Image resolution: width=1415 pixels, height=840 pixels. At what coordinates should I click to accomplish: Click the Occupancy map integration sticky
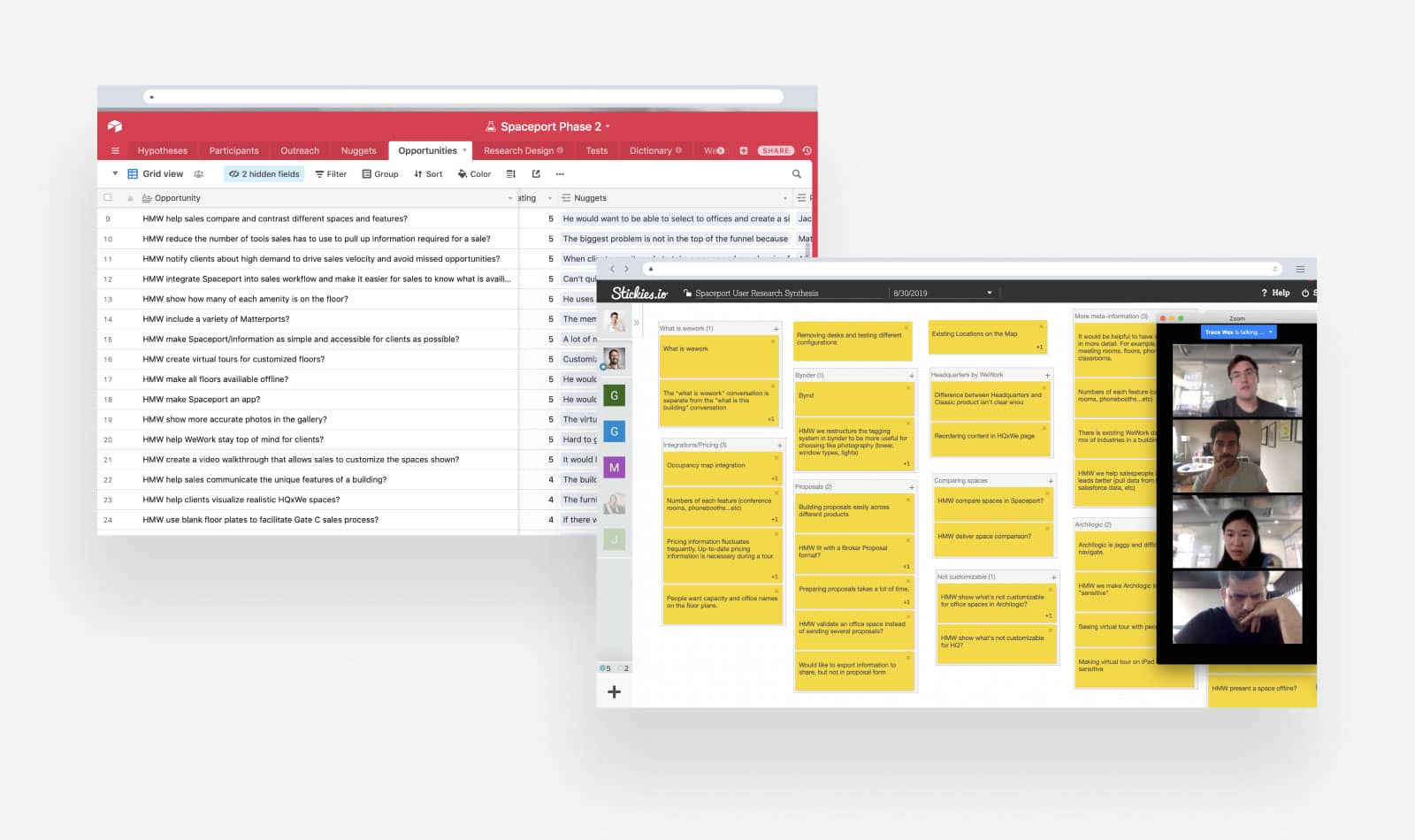[722, 469]
